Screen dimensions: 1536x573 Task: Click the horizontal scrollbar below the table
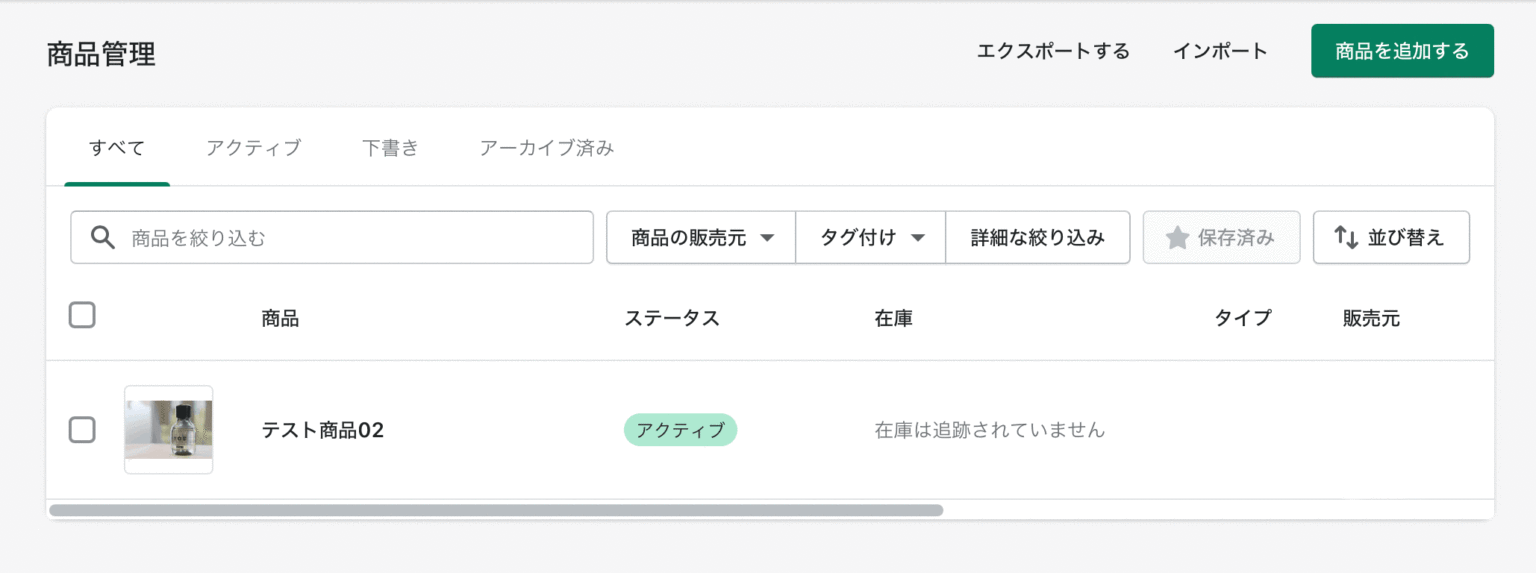click(x=496, y=510)
